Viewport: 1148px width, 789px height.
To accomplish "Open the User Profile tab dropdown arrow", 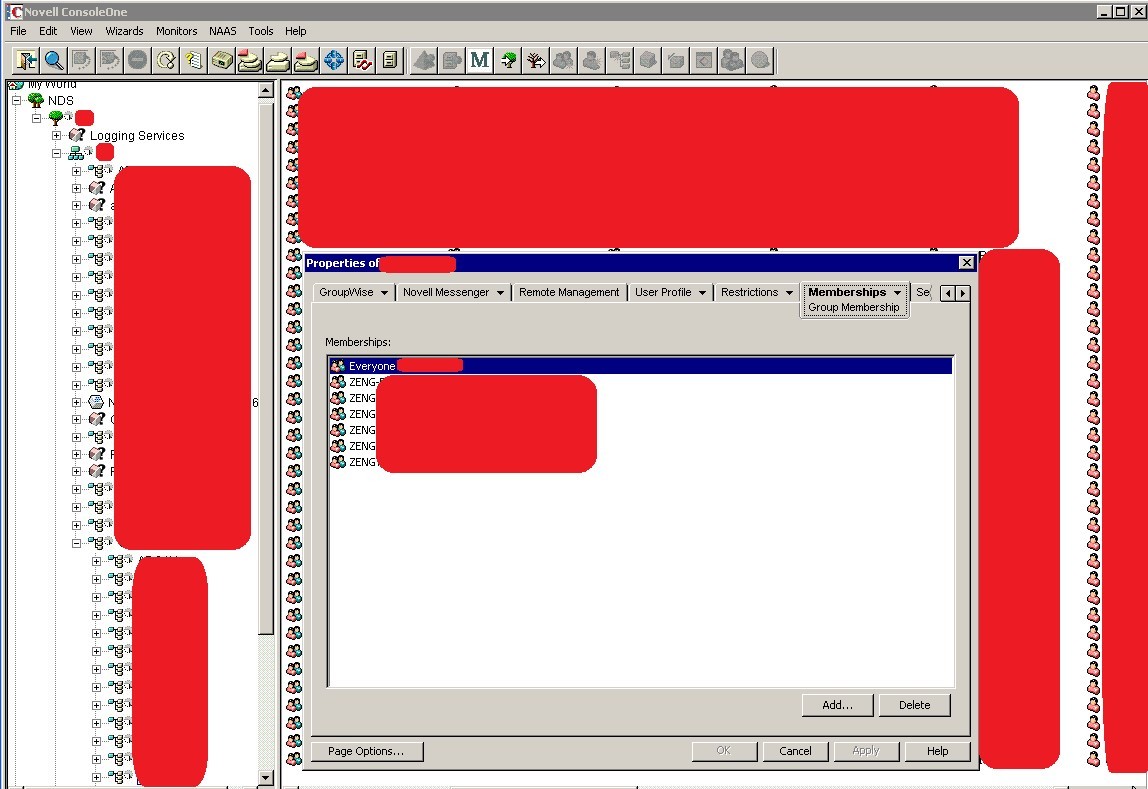I will 702,293.
